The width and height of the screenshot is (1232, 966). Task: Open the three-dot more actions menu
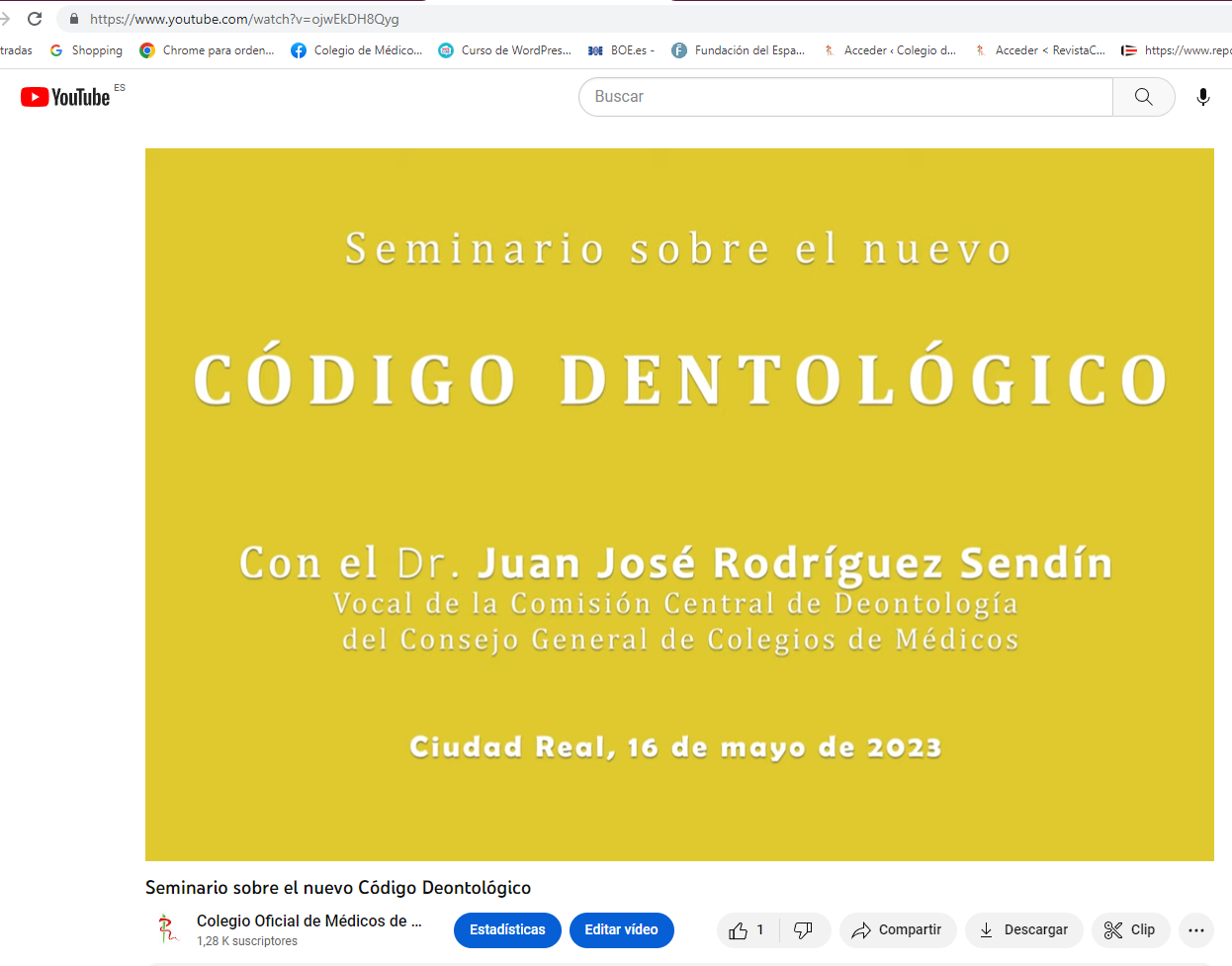tap(1195, 930)
